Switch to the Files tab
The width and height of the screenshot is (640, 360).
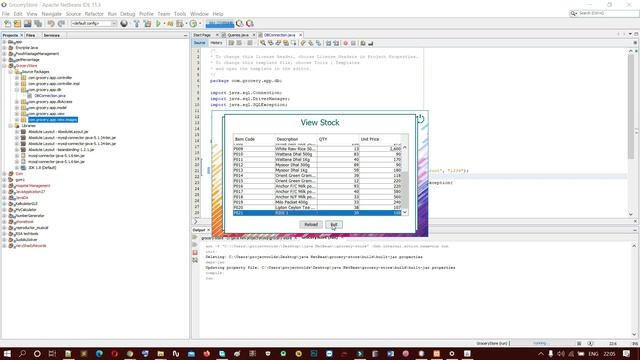tap(31, 36)
